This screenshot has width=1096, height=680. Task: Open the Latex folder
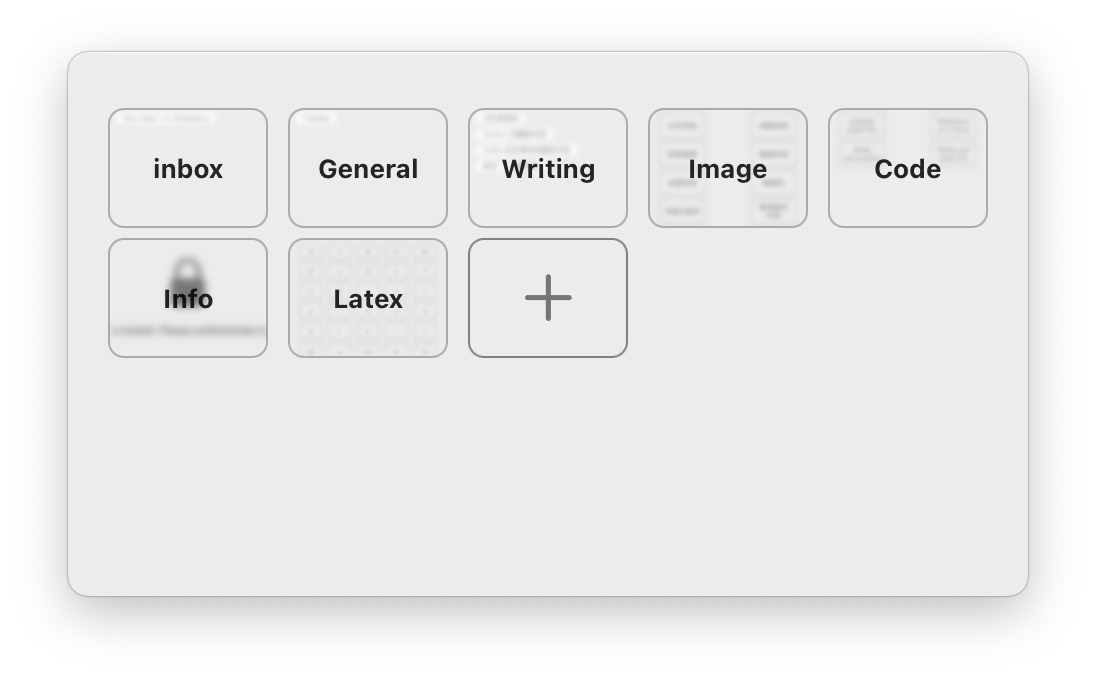pyautogui.click(x=367, y=298)
